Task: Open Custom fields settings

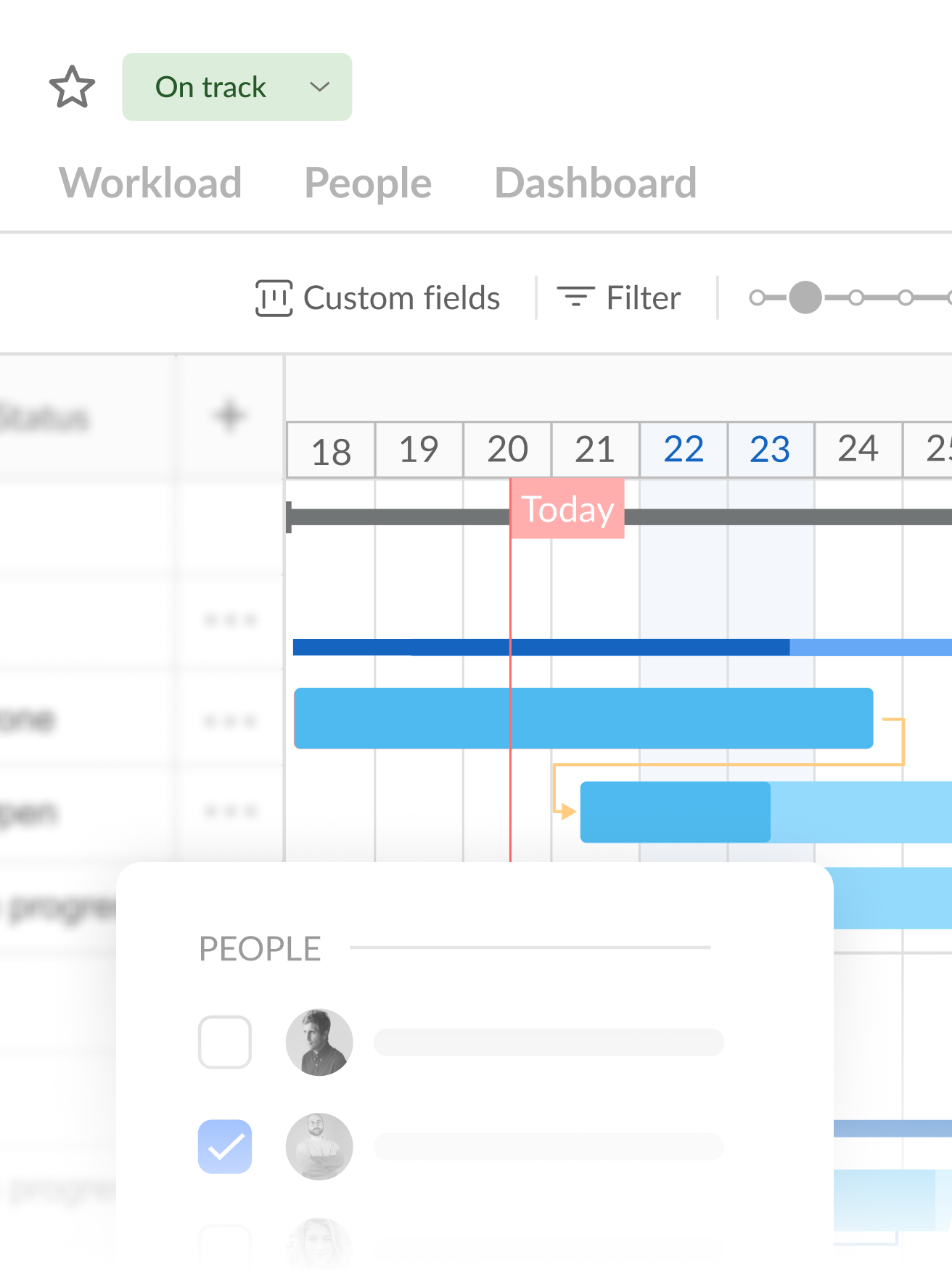Action: pyautogui.click(x=401, y=298)
